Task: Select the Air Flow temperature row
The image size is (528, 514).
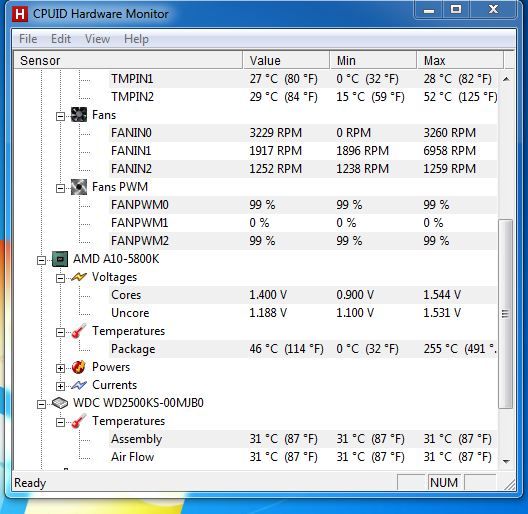Action: click(303, 457)
